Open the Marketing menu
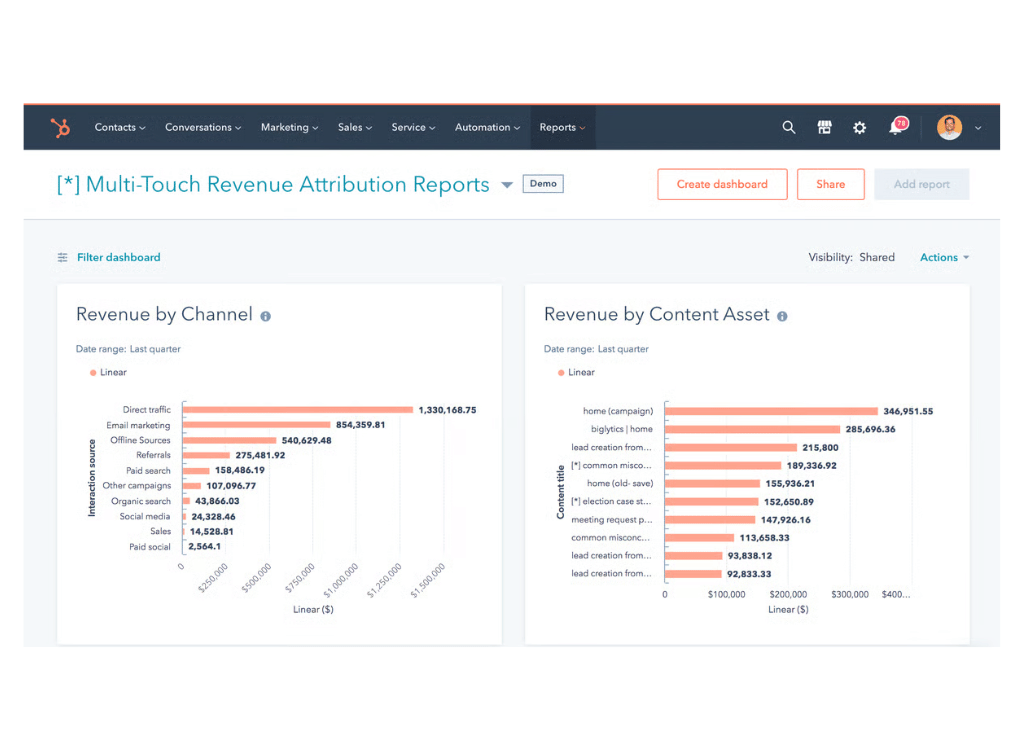The width and height of the screenshot is (1024, 750). pos(289,127)
